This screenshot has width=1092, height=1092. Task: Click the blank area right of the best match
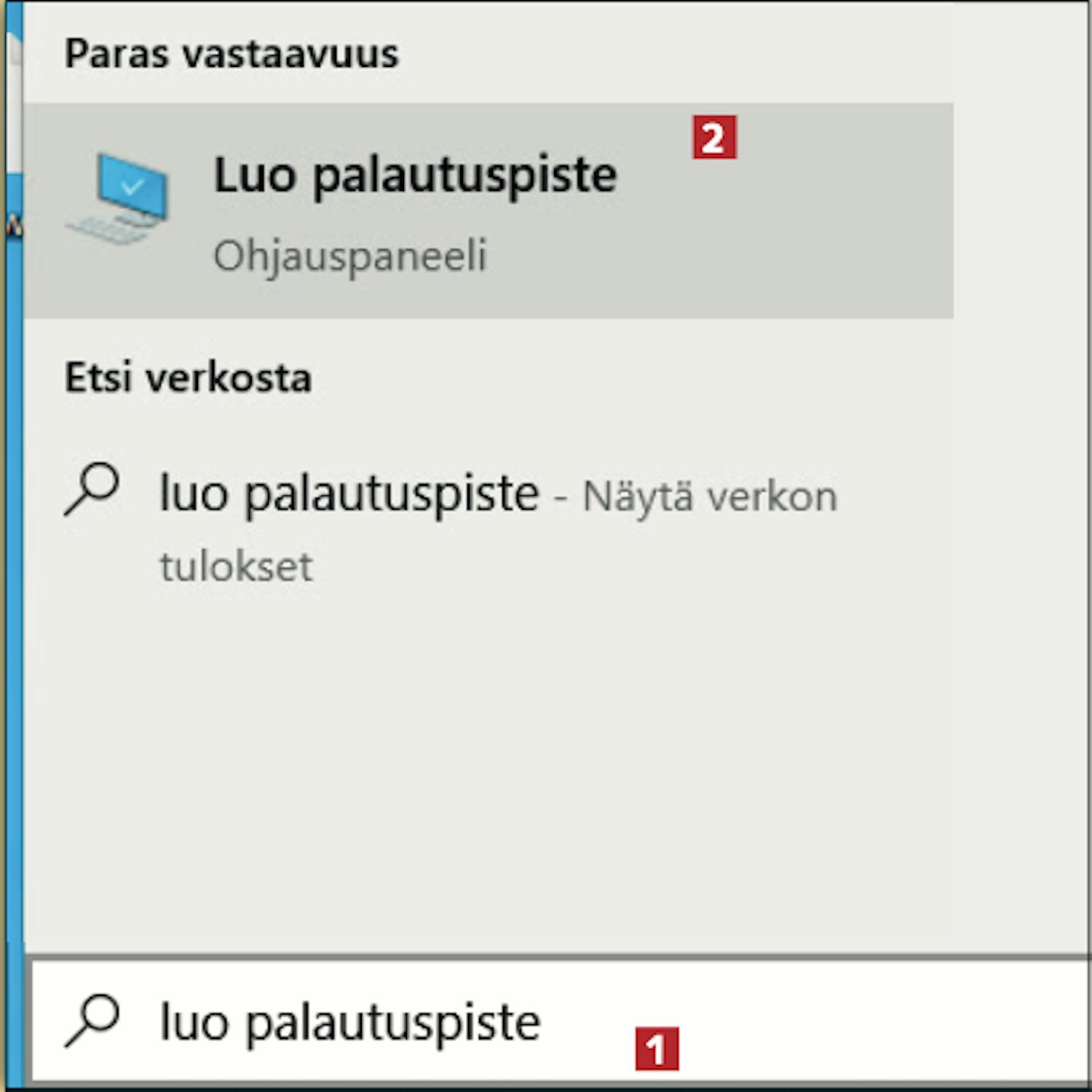(x=1021, y=210)
